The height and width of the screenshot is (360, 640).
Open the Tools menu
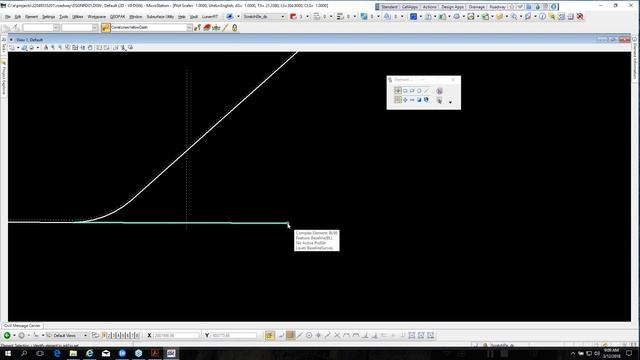(x=63, y=17)
